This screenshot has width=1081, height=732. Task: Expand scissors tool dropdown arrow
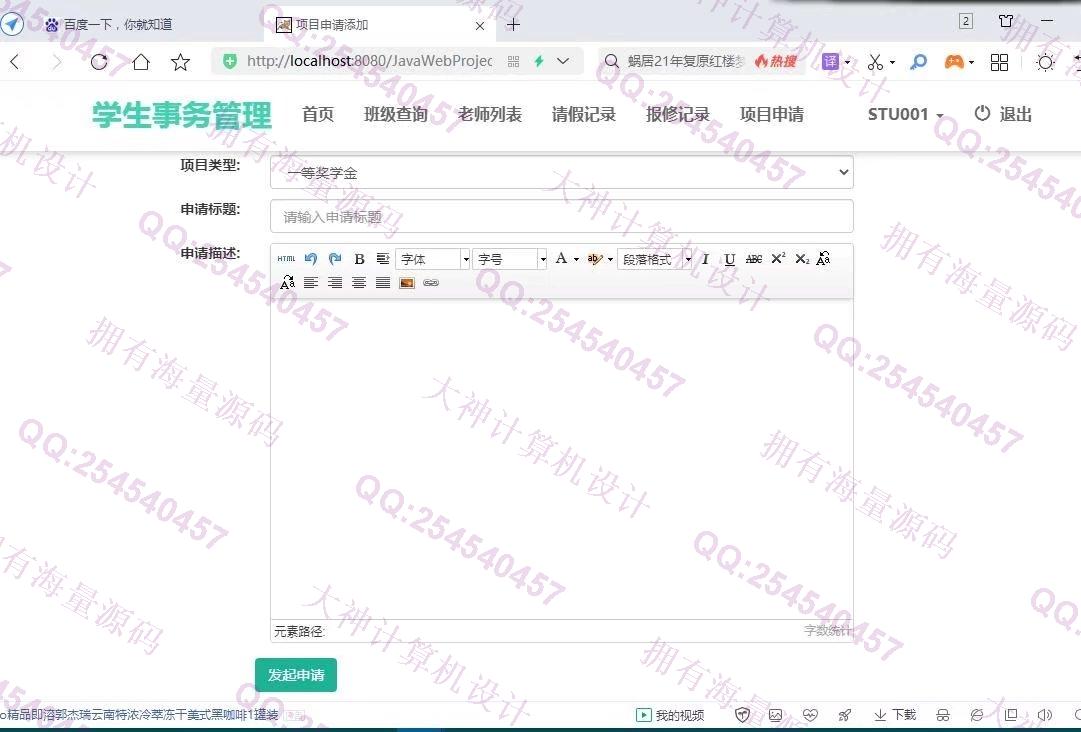point(892,62)
